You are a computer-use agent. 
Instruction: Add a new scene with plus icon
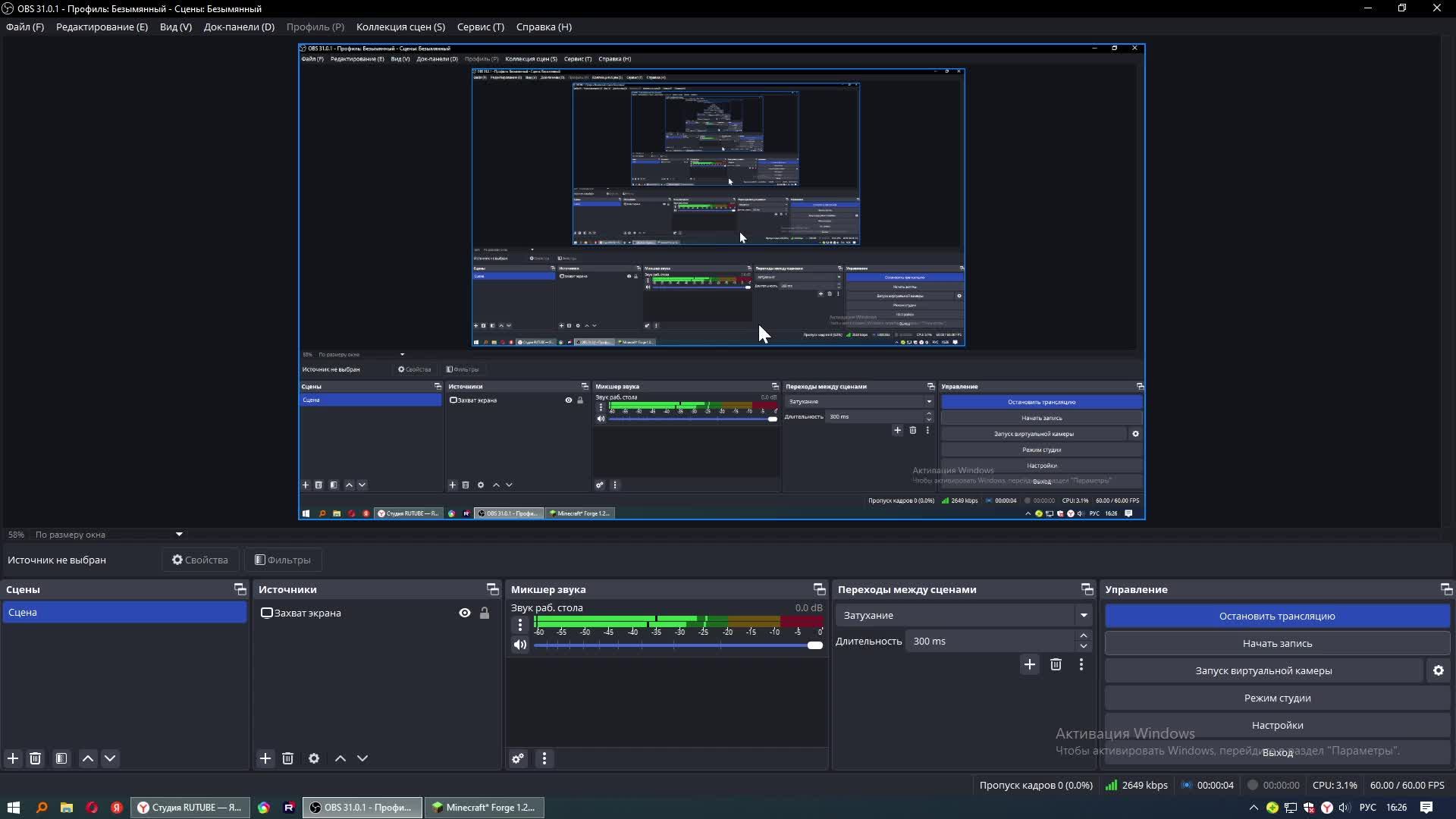tap(13, 758)
